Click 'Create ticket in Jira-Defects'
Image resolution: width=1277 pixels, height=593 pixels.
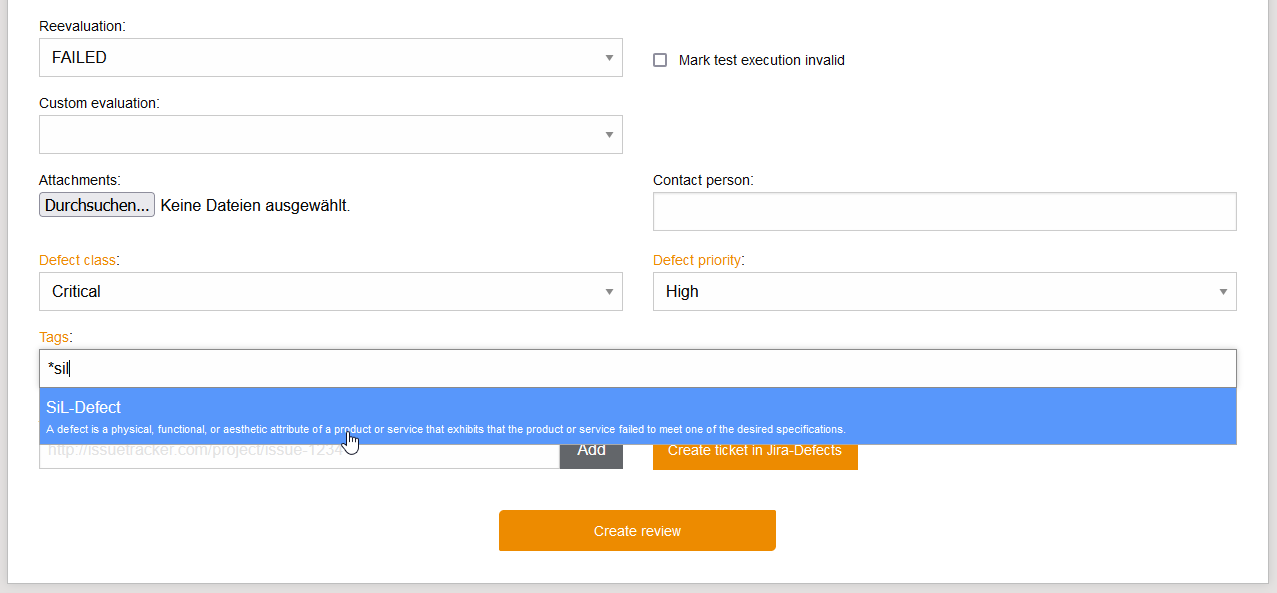pos(755,450)
